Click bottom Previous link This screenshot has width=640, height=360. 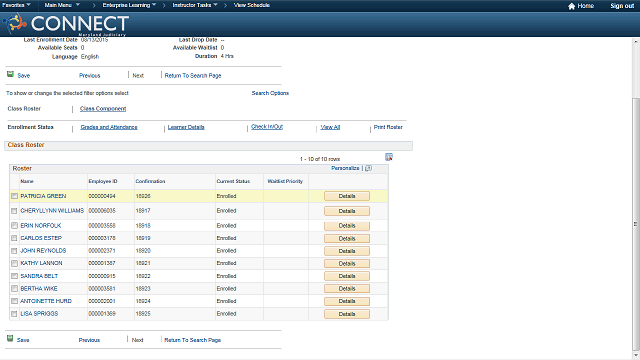(89, 340)
